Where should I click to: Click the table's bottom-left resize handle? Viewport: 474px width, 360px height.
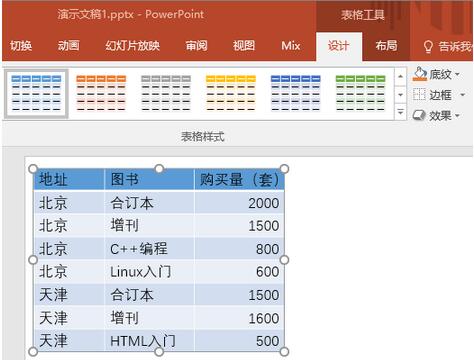point(33,351)
